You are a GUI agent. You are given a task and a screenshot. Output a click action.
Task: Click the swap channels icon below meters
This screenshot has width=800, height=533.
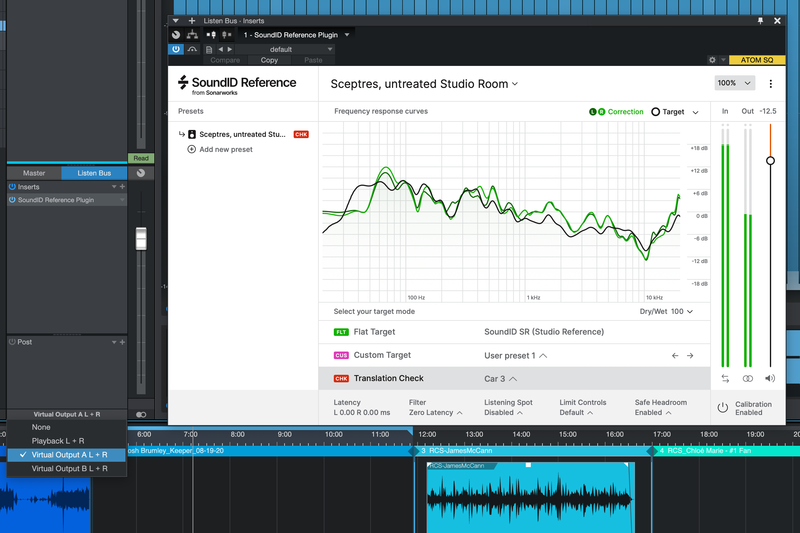point(724,379)
